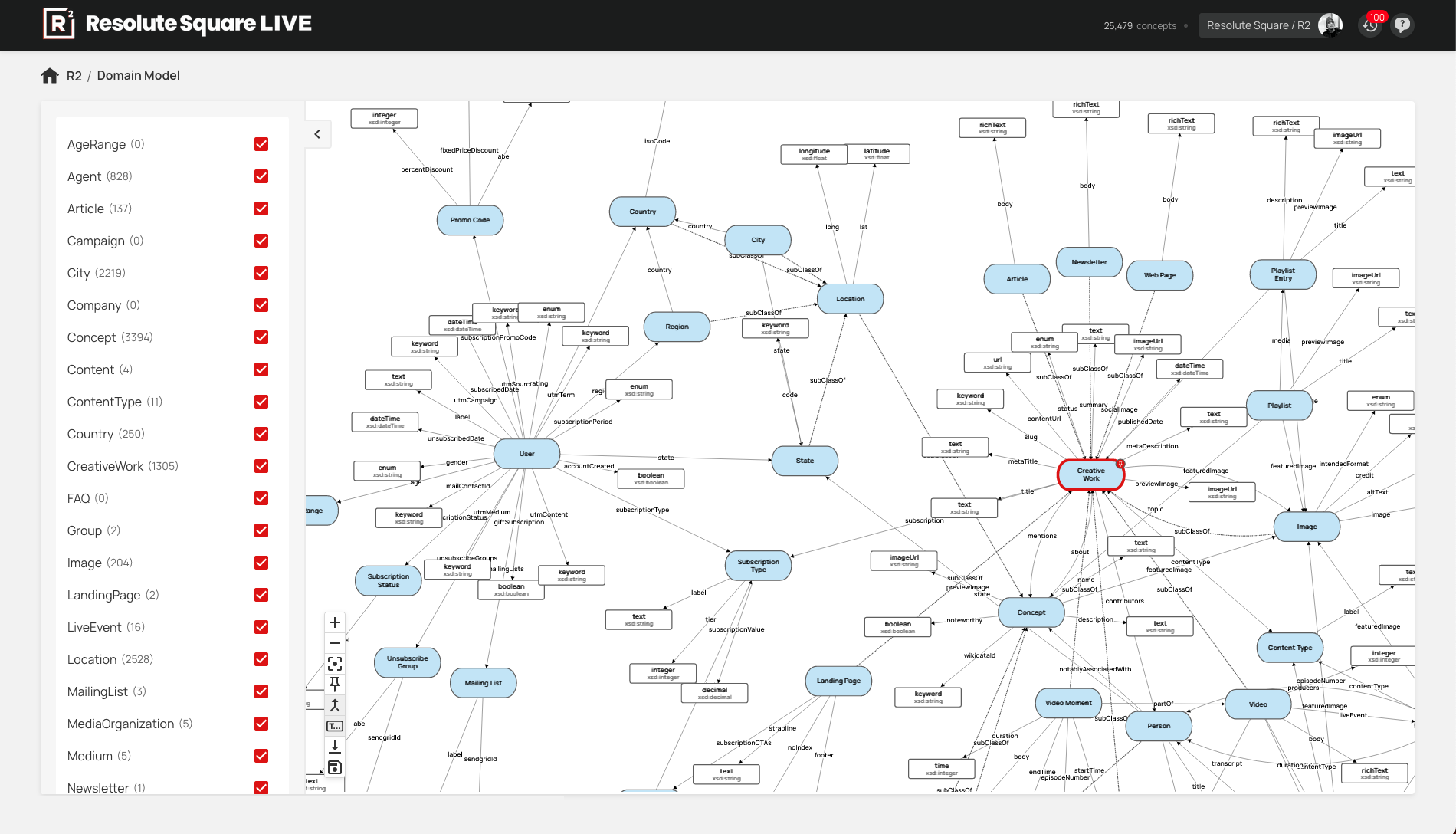This screenshot has height=834, width=1456.
Task: Toggle the Concept checkbox
Action: click(261, 337)
